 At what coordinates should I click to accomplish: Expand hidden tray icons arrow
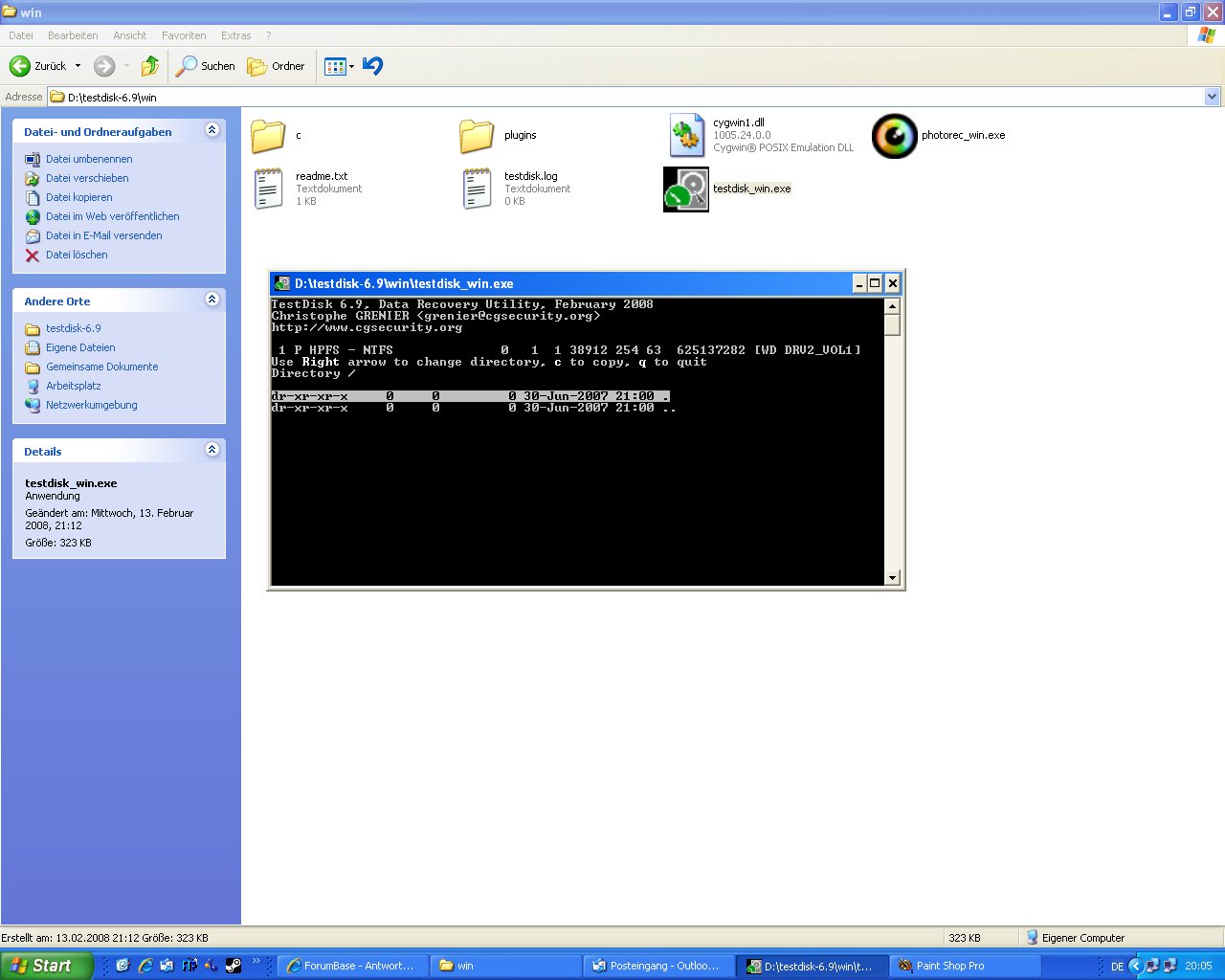click(1136, 966)
